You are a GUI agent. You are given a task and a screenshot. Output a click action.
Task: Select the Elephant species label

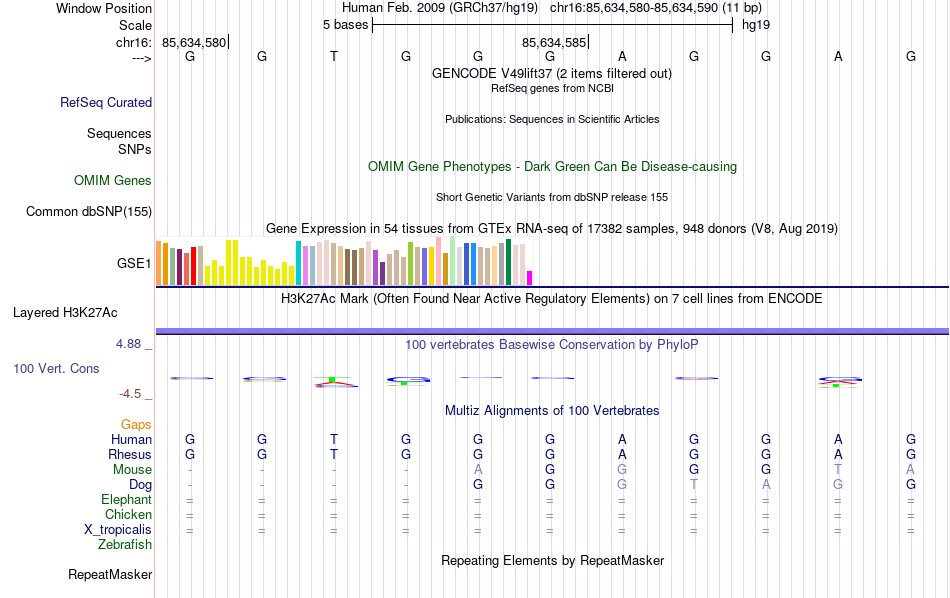126,499
